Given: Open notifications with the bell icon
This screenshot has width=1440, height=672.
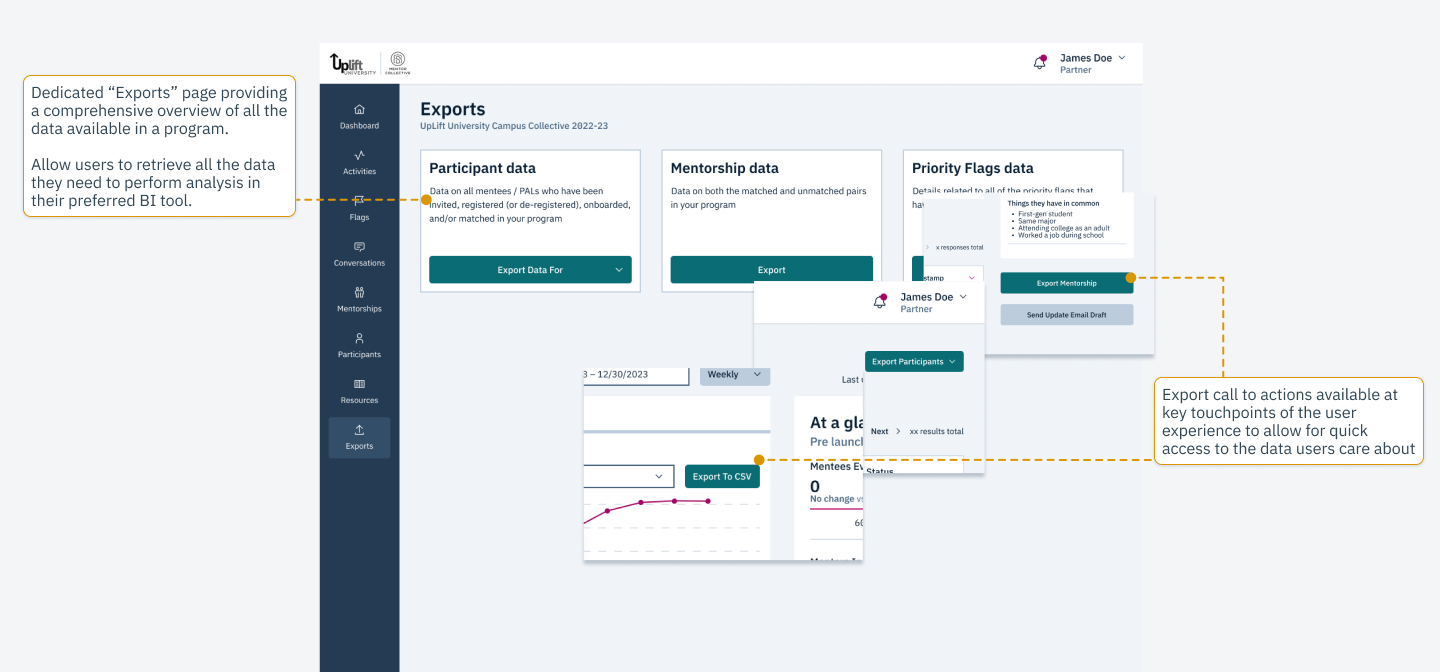Looking at the screenshot, I should (x=1039, y=60).
